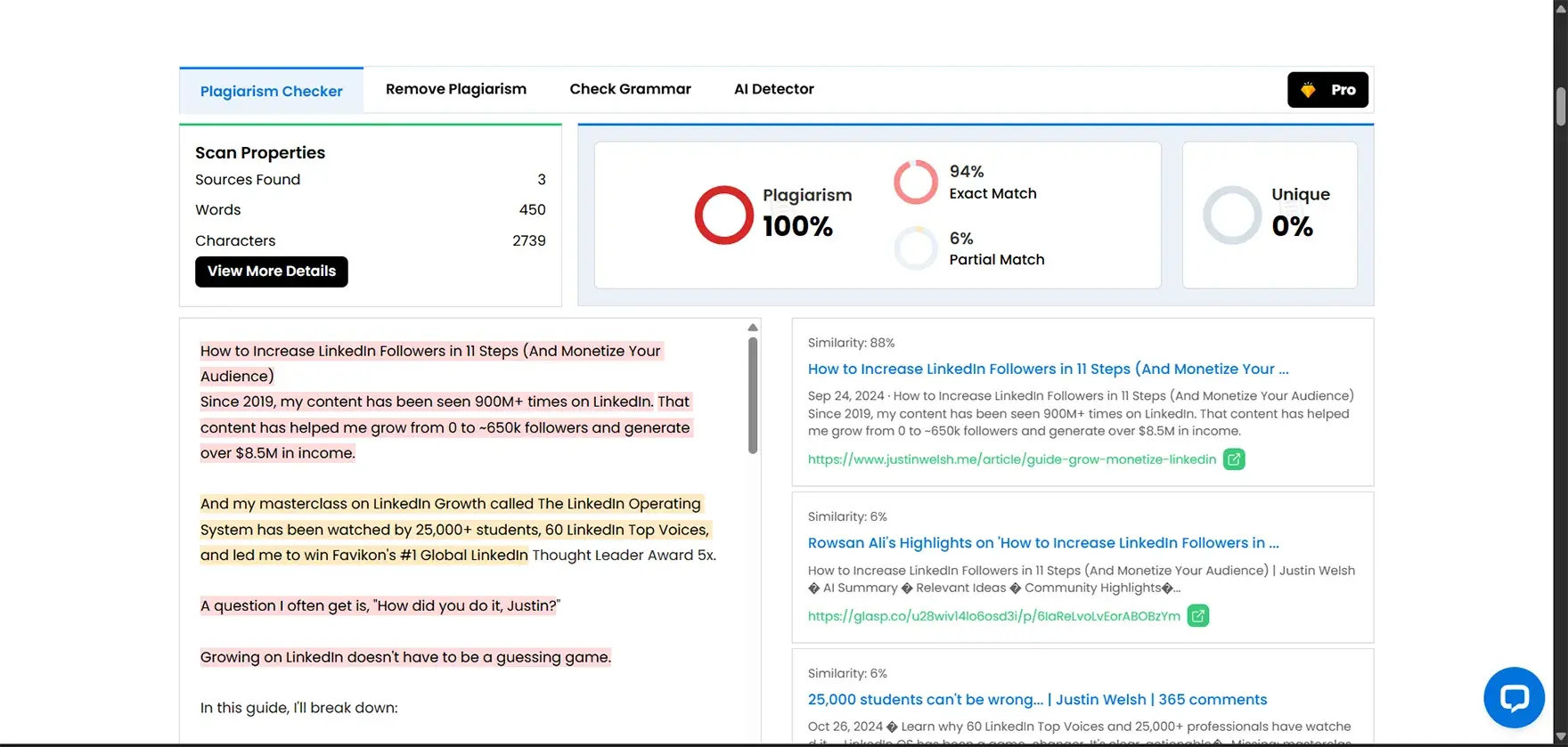
Task: Switch to the Plagiarism Checker tab
Action: pyautogui.click(x=272, y=91)
